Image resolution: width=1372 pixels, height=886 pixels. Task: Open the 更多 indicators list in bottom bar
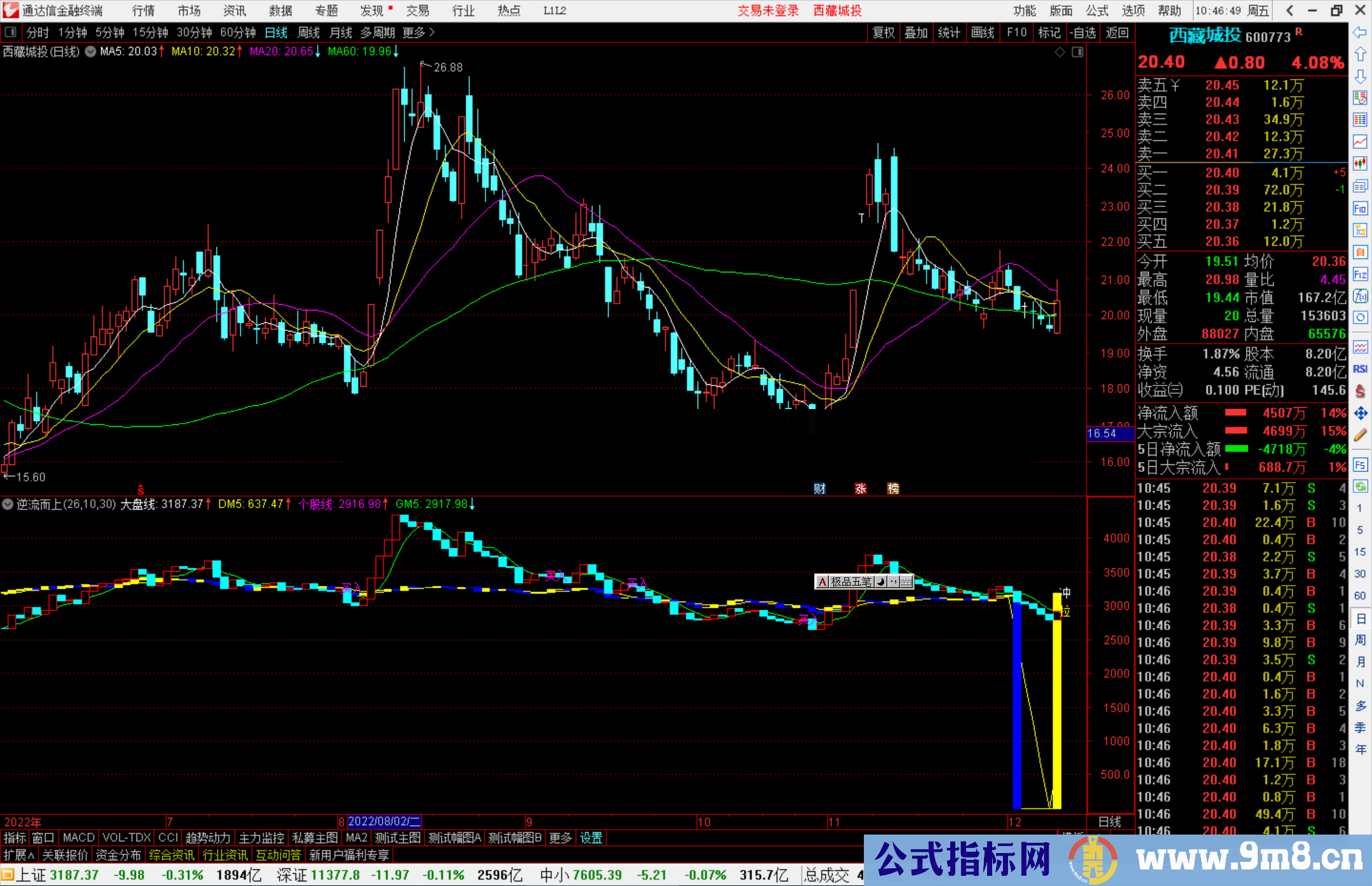pyautogui.click(x=560, y=838)
